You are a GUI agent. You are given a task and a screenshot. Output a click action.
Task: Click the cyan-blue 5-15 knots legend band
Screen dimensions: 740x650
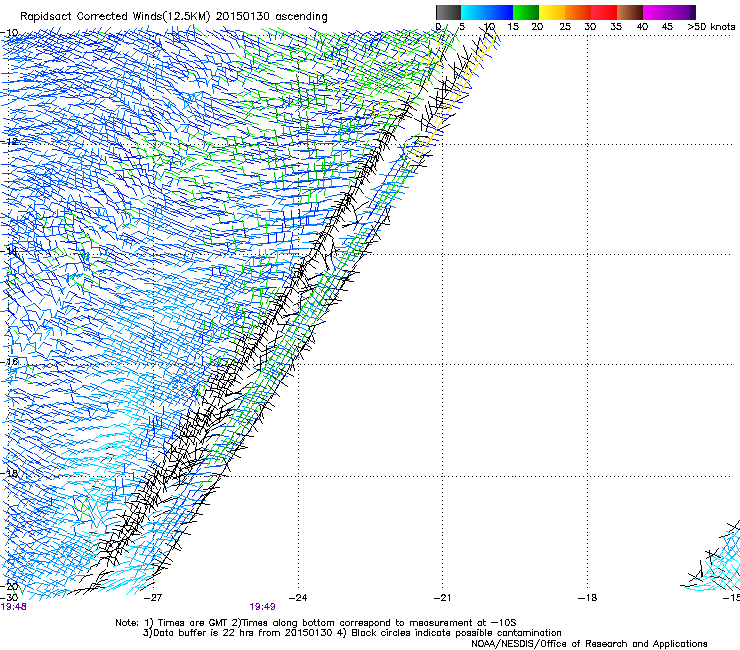(487, 12)
